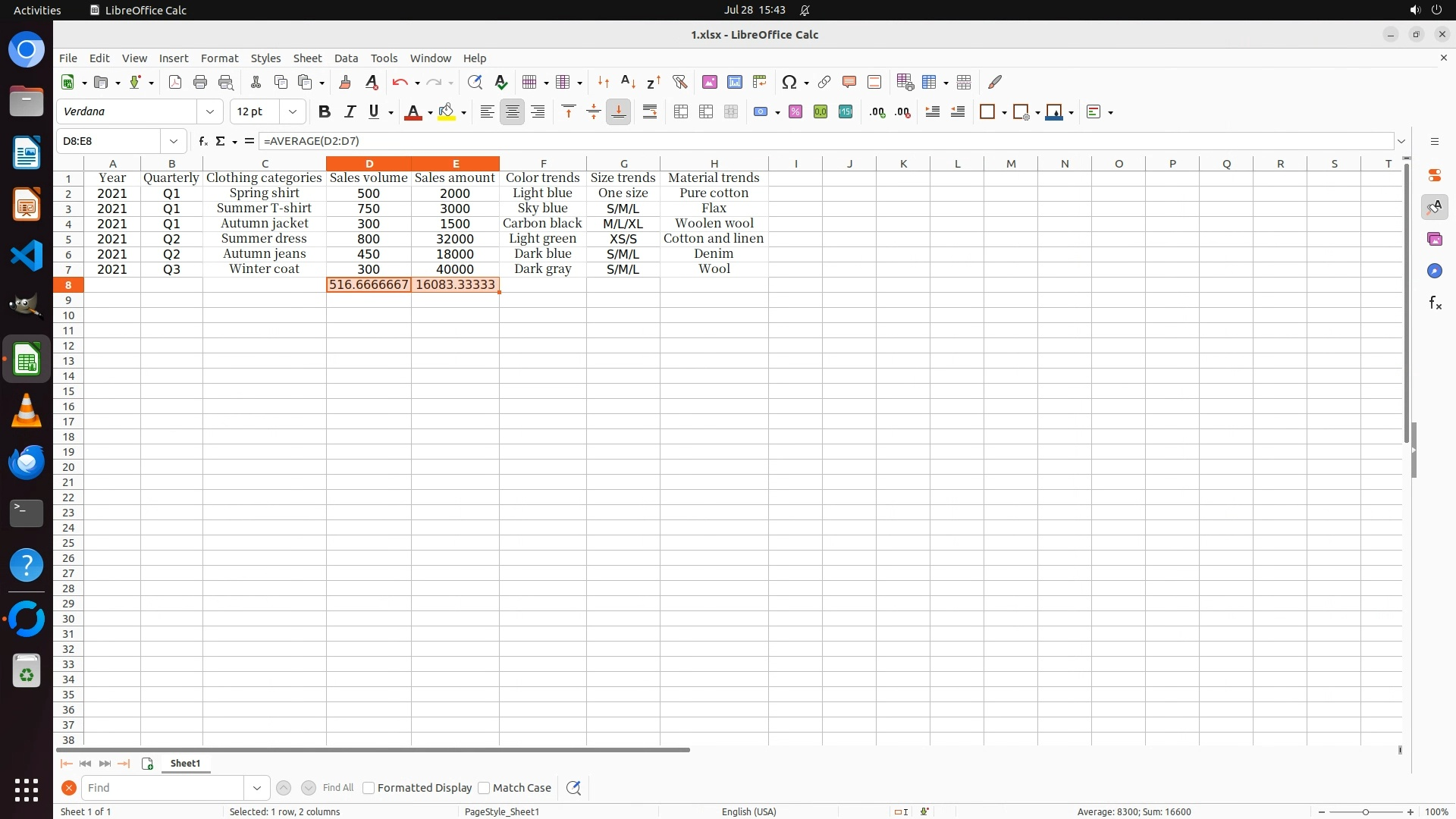Click the Find All button
The width and height of the screenshot is (1456, 819).
[338, 788]
